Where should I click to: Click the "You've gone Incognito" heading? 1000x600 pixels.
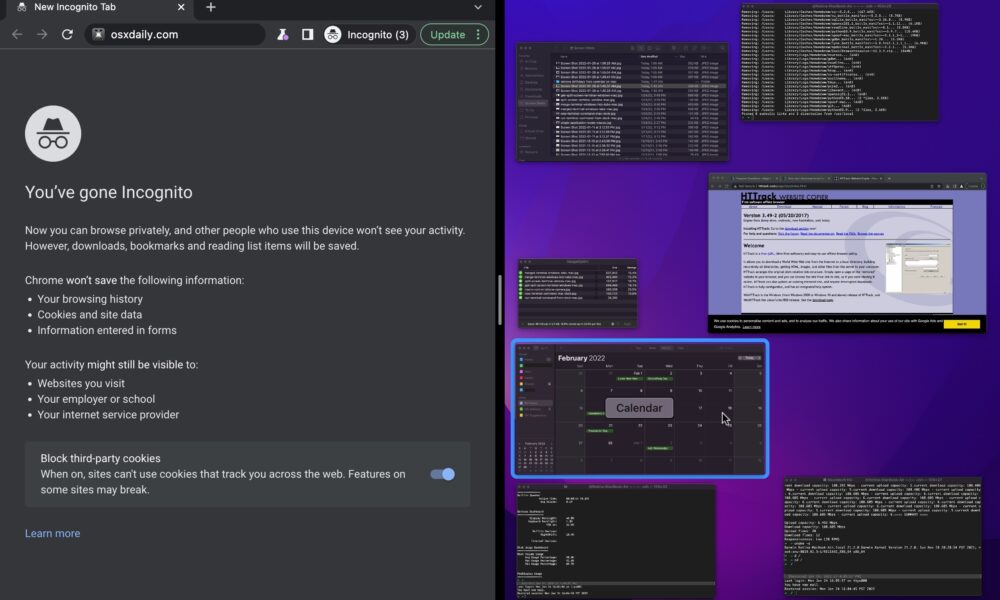coord(108,192)
